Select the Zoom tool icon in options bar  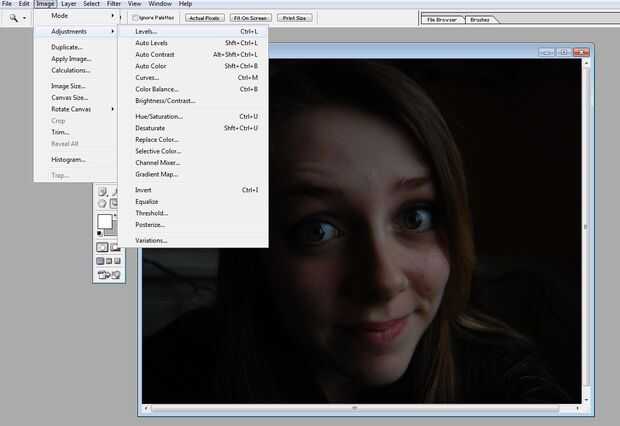pos(12,18)
